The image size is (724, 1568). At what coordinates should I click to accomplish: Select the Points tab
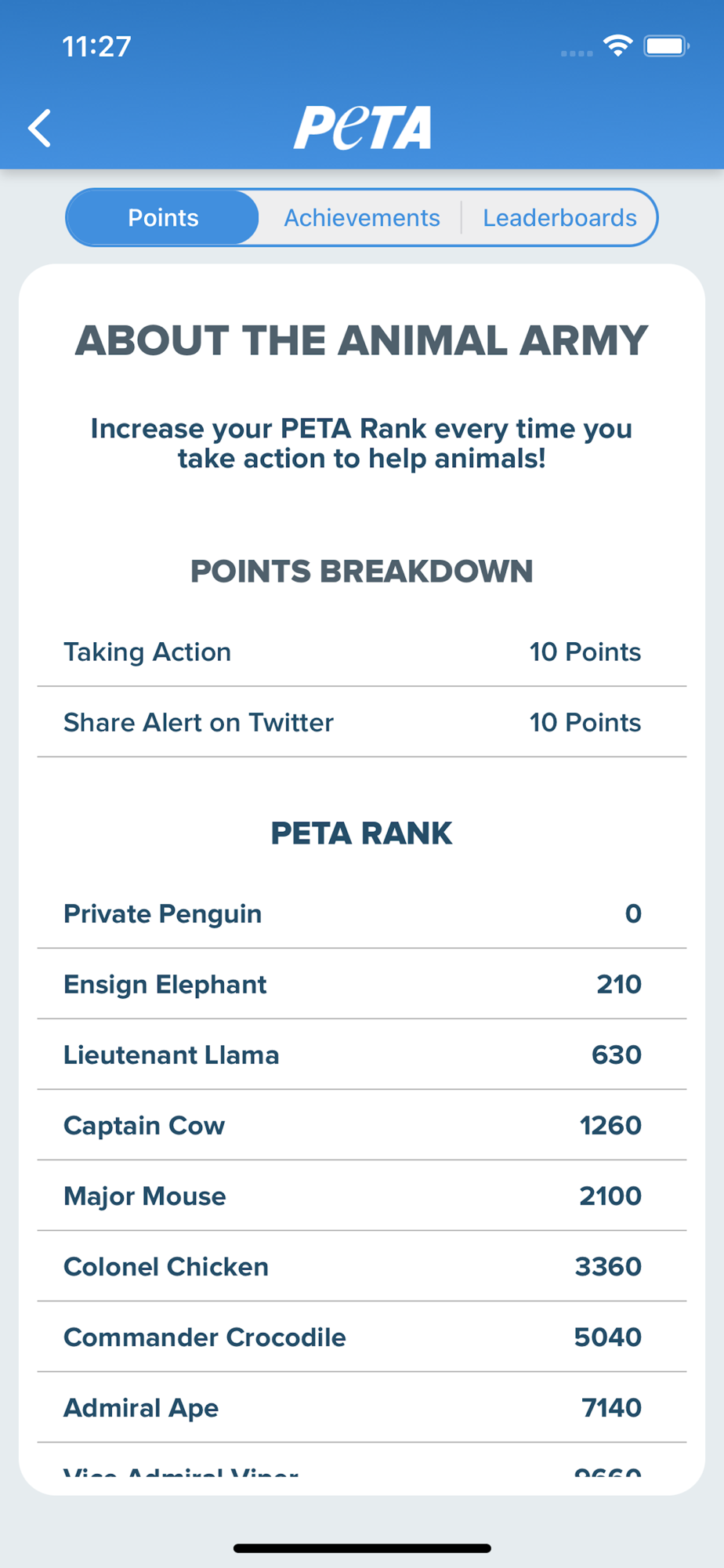[163, 218]
